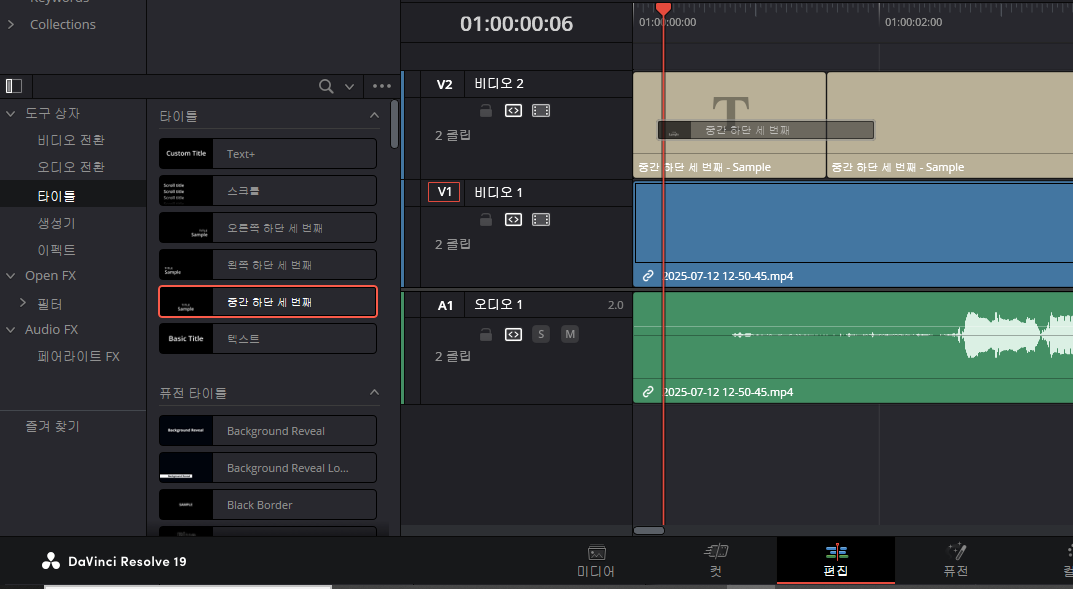Viewport: 1073px width, 589px height.
Task: Select 생성기 category
Action: [x=56, y=223]
